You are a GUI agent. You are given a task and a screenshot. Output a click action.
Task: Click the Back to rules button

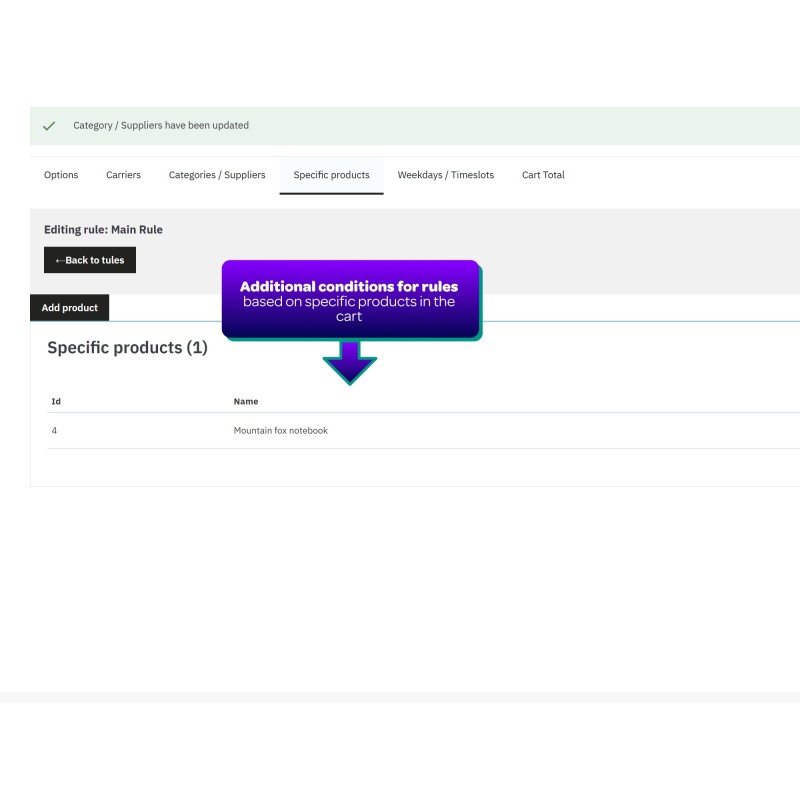click(x=90, y=260)
